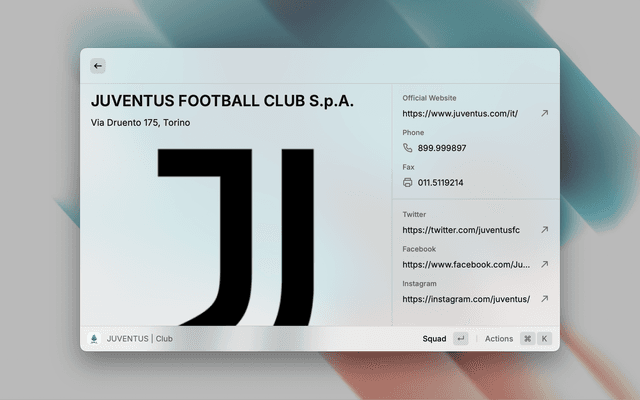Viewport: 640px width, 400px height.
Task: Open the Actions menu
Action: coord(498,339)
